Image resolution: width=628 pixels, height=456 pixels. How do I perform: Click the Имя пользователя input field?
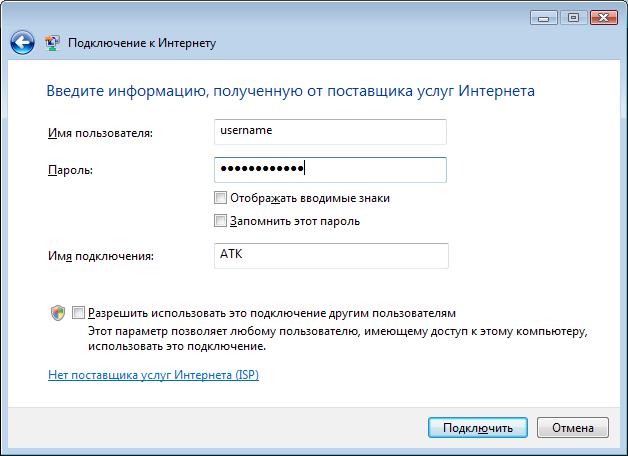coord(330,132)
